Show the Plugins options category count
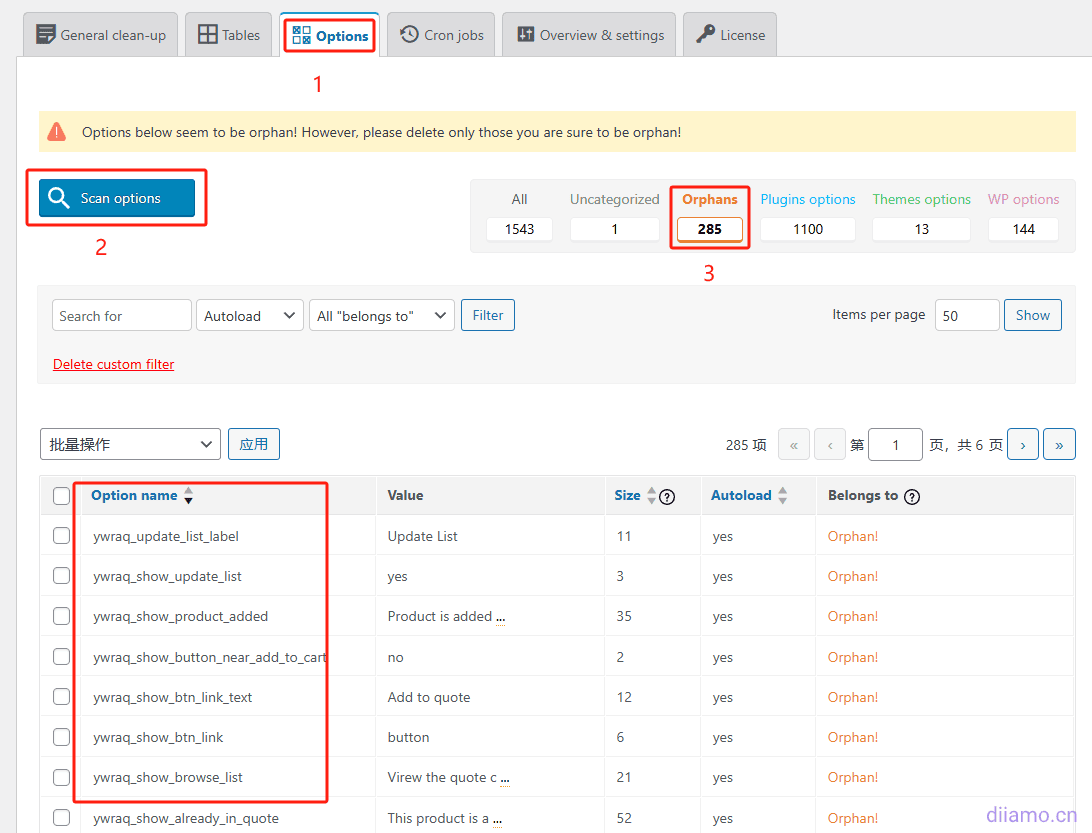The height and width of the screenshot is (833, 1092). click(x=807, y=229)
